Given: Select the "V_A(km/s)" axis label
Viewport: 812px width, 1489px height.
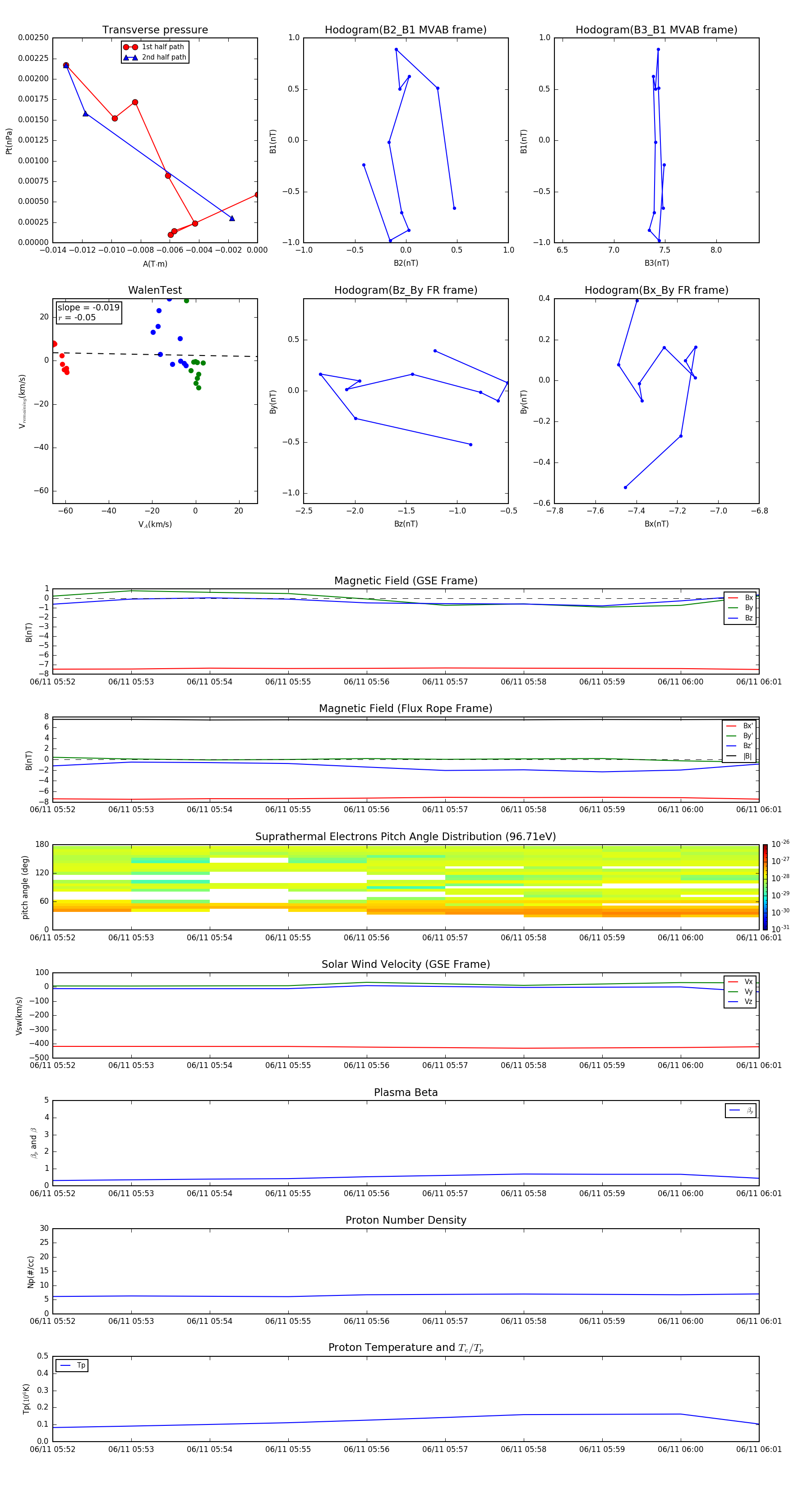Looking at the screenshot, I should tap(155, 524).
